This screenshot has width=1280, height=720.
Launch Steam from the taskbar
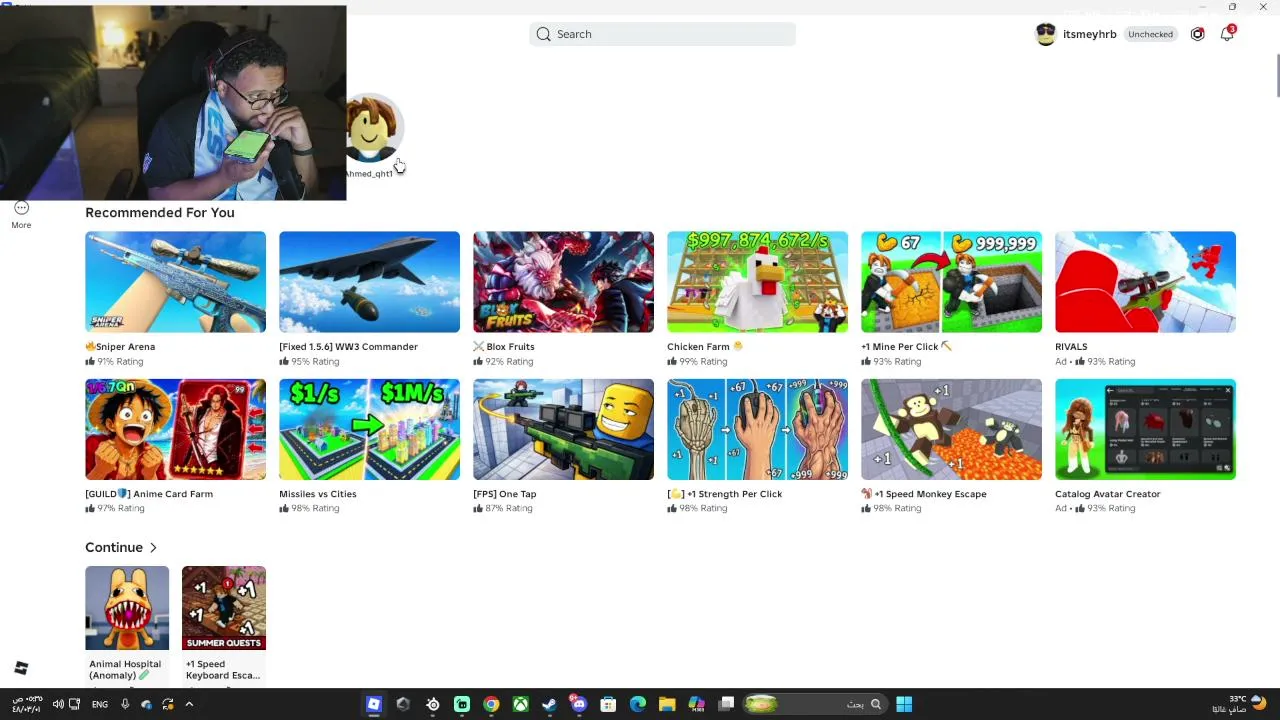click(549, 704)
